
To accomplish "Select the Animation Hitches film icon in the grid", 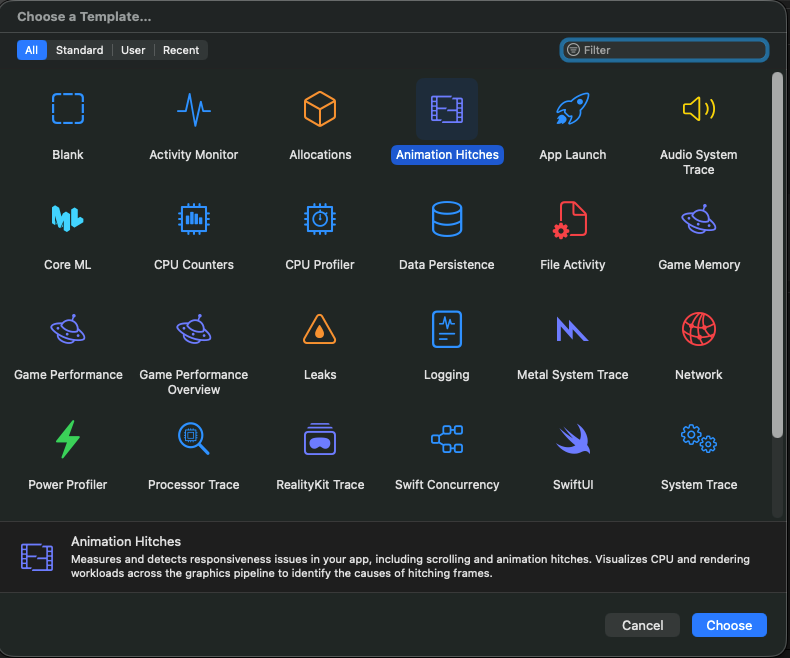I will (447, 109).
